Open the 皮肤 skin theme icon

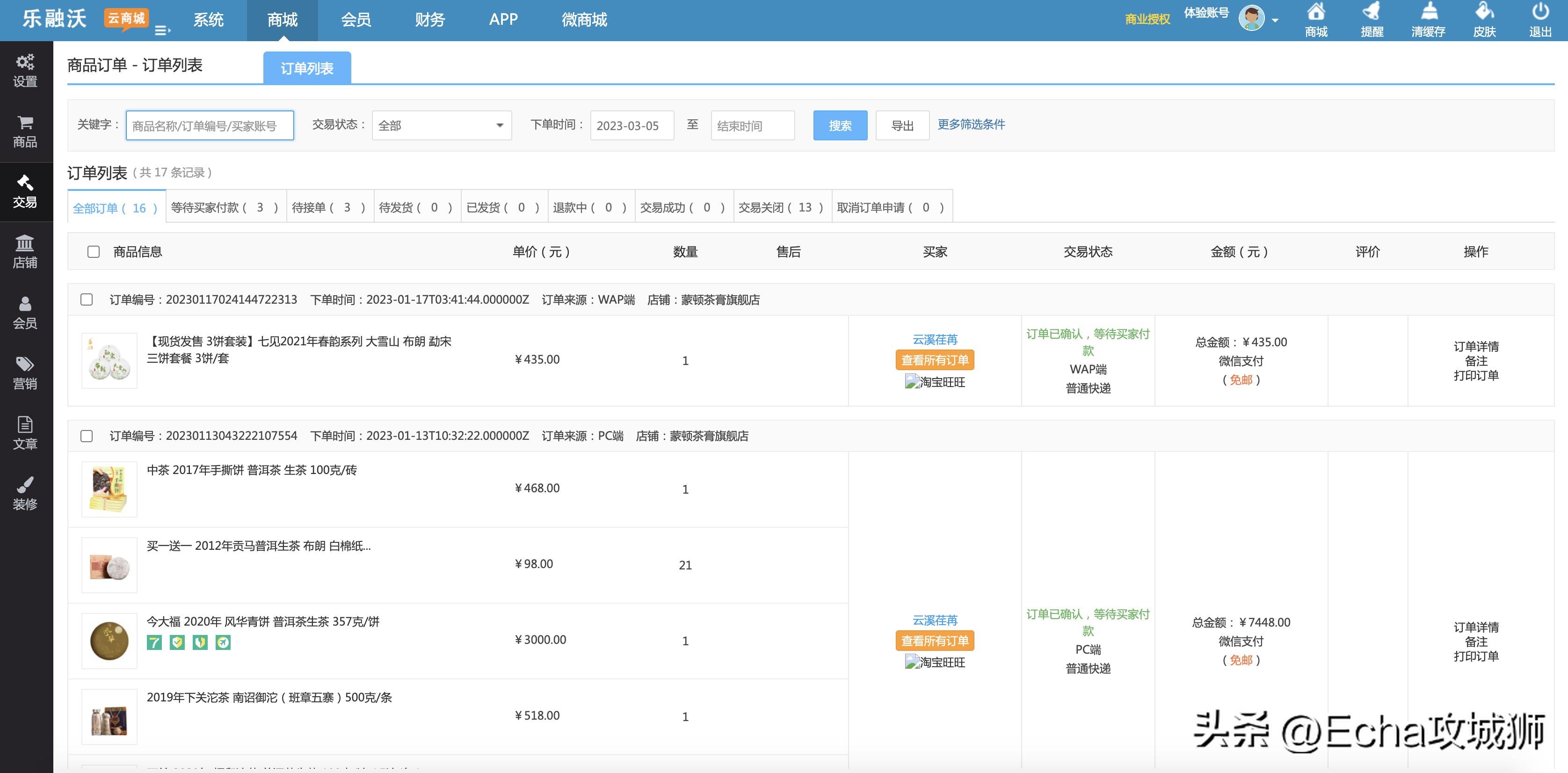tap(1485, 18)
